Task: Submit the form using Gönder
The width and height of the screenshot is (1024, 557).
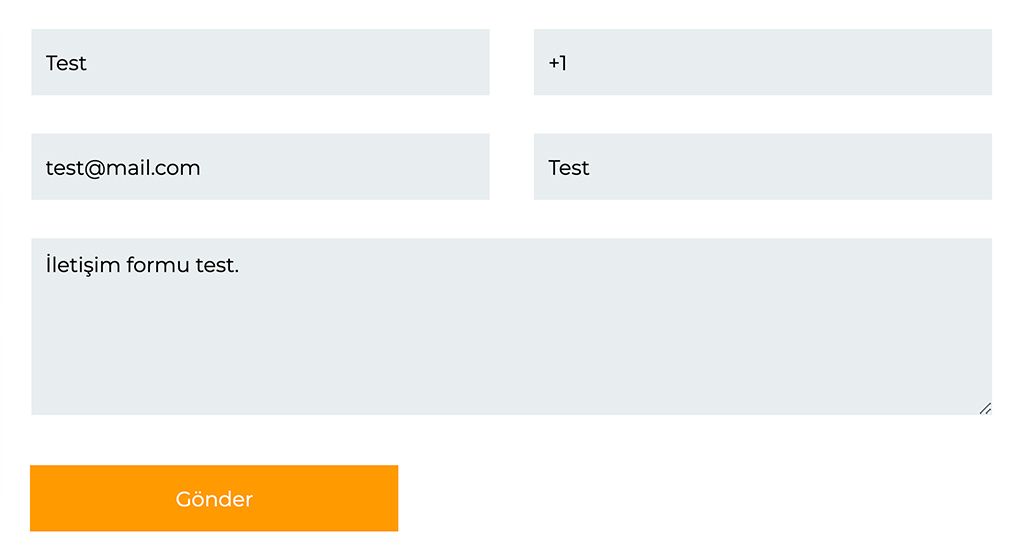Action: (x=214, y=498)
